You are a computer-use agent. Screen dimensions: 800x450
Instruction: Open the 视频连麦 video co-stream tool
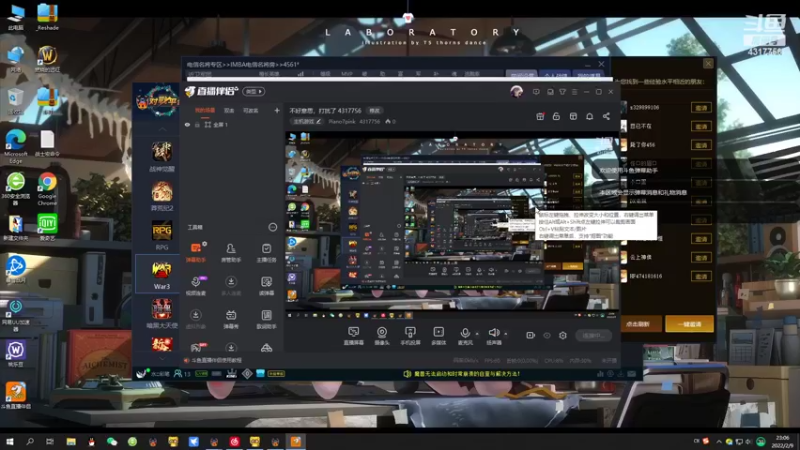195,286
